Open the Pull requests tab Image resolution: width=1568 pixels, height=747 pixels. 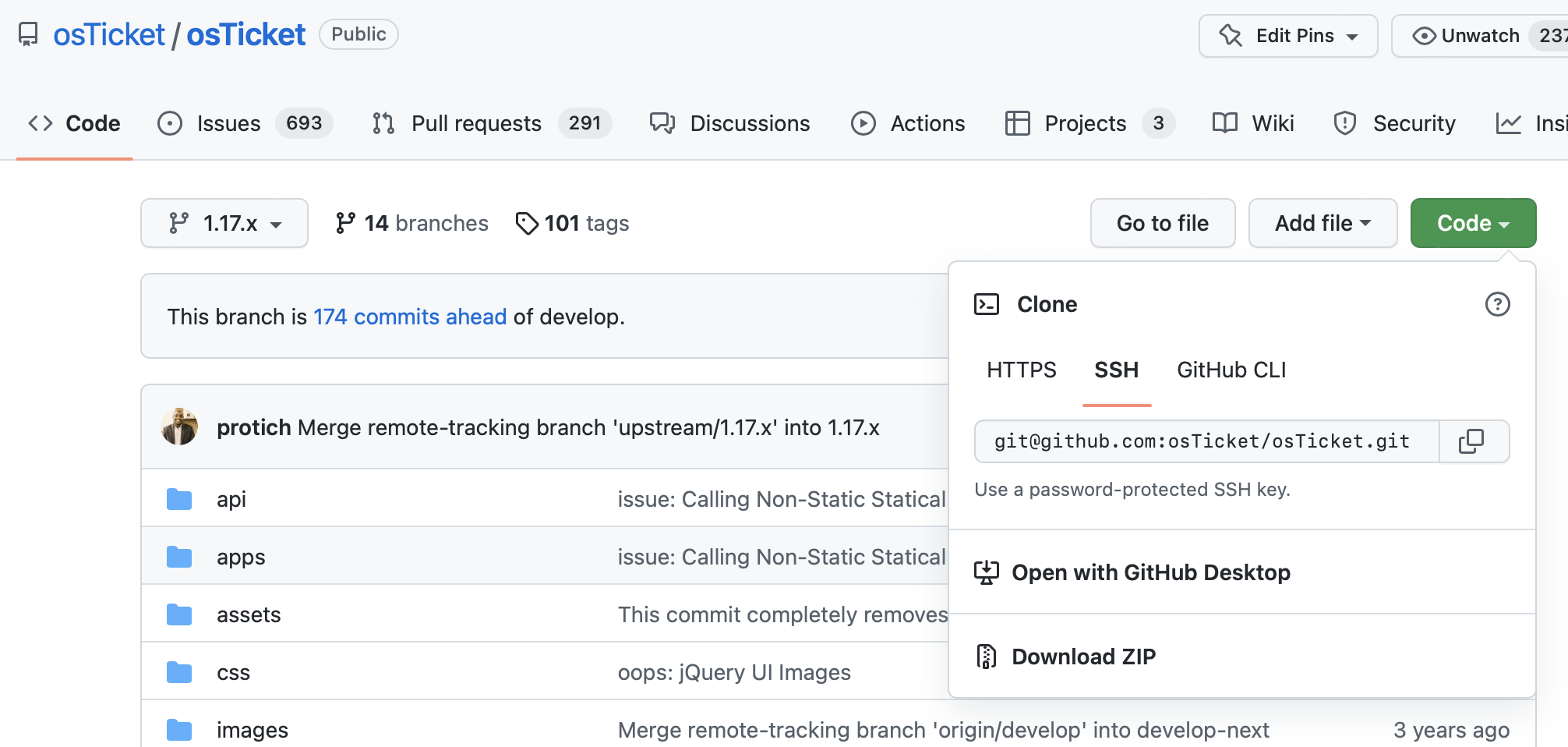coord(476,122)
